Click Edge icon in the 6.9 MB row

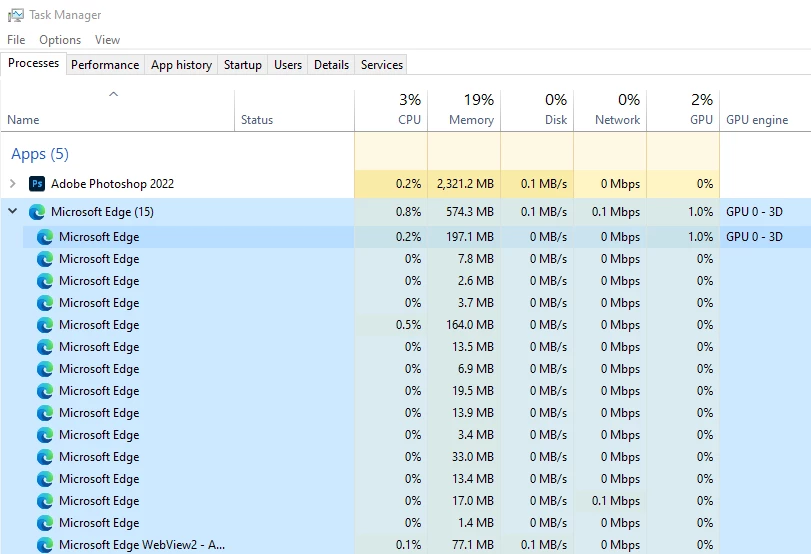(45, 369)
